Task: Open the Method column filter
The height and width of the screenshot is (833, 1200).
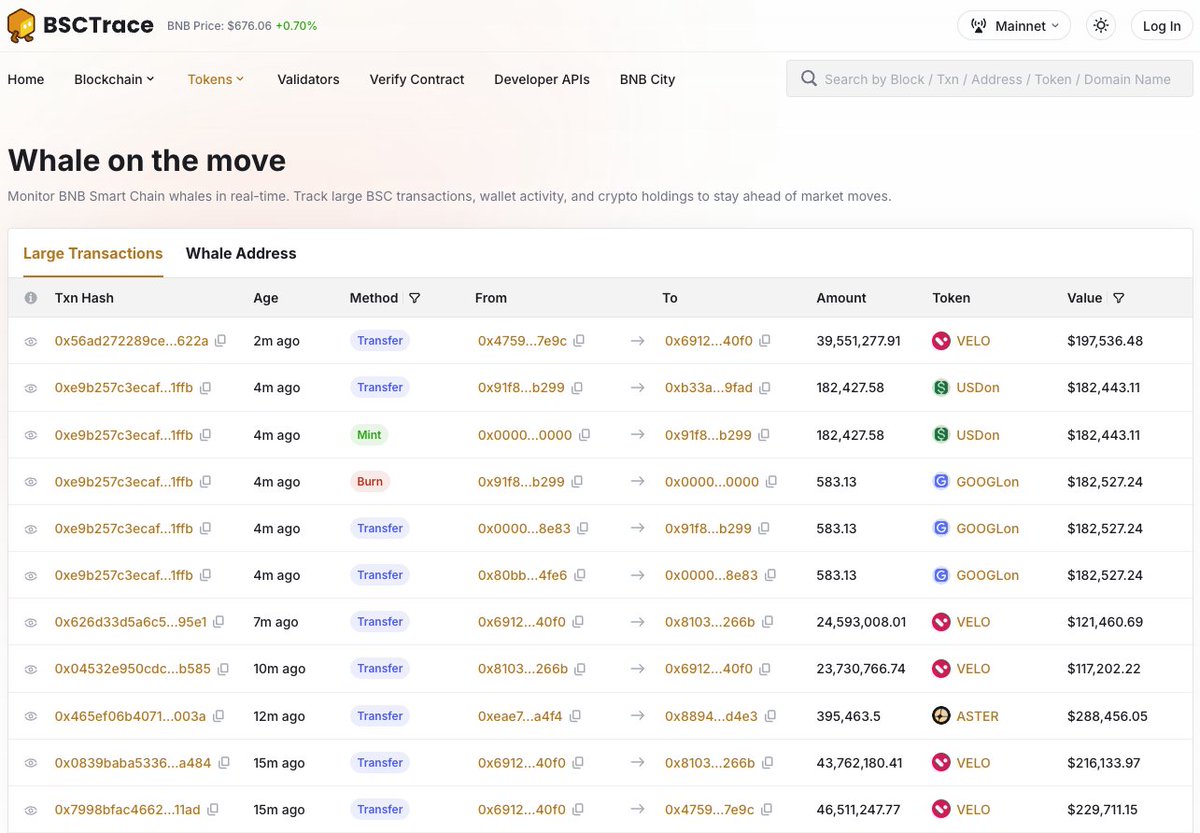Action: [414, 298]
